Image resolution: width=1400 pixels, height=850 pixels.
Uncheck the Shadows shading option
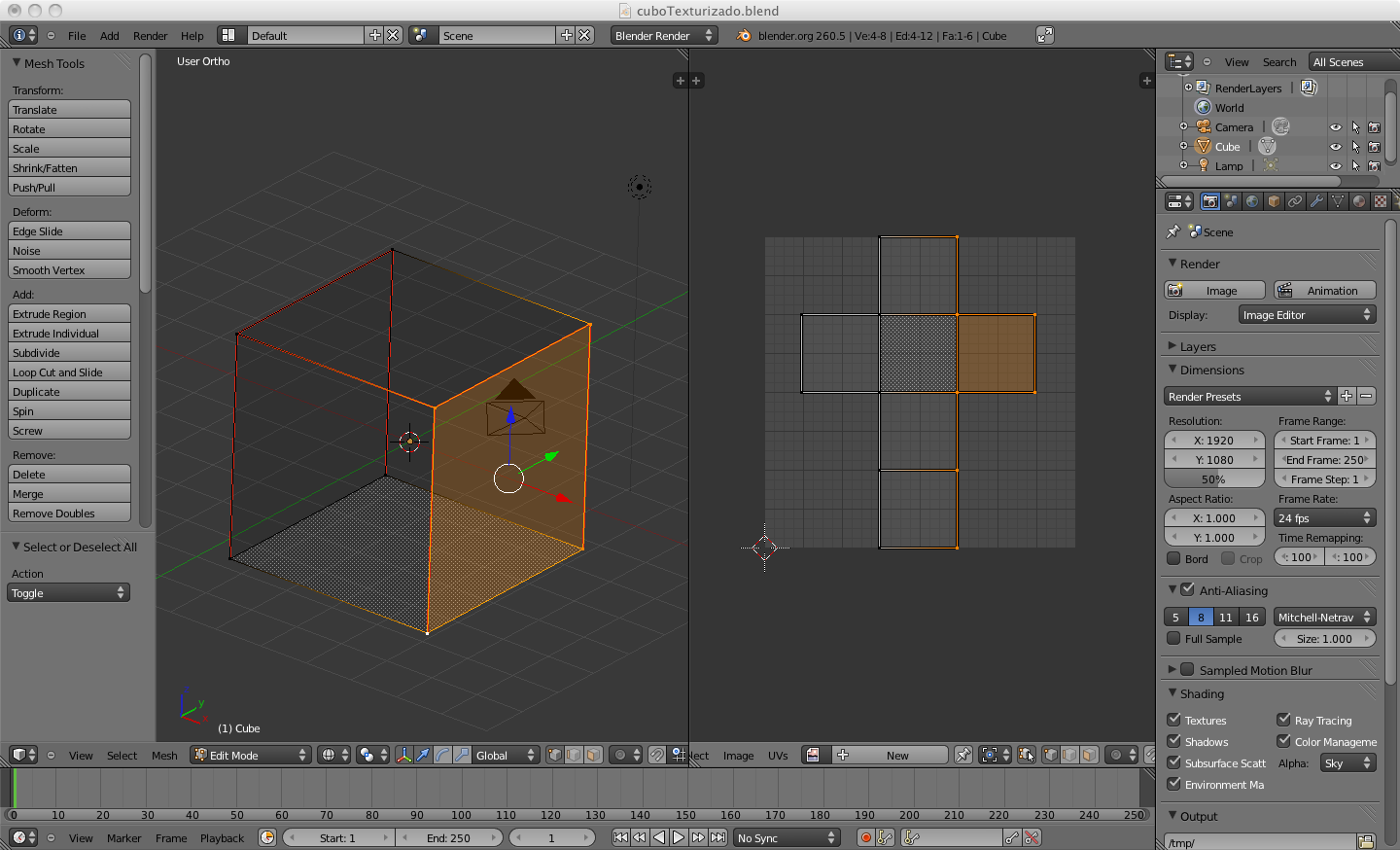pyautogui.click(x=1173, y=741)
